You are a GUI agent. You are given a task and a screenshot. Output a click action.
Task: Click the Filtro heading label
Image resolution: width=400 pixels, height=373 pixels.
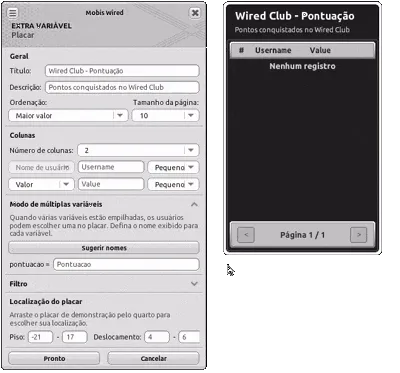click(18, 284)
